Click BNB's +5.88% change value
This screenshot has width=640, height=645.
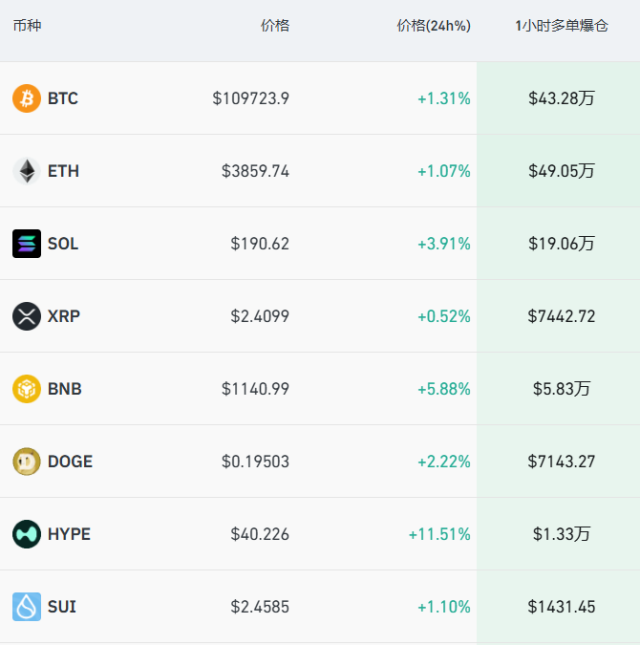pyautogui.click(x=443, y=389)
